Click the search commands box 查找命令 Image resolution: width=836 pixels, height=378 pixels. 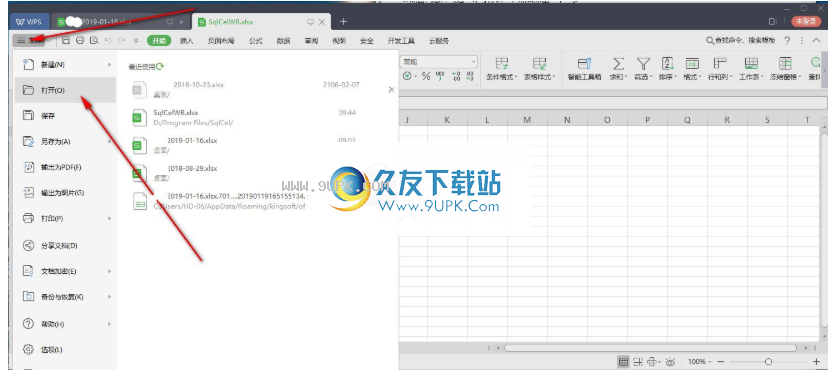[x=740, y=41]
